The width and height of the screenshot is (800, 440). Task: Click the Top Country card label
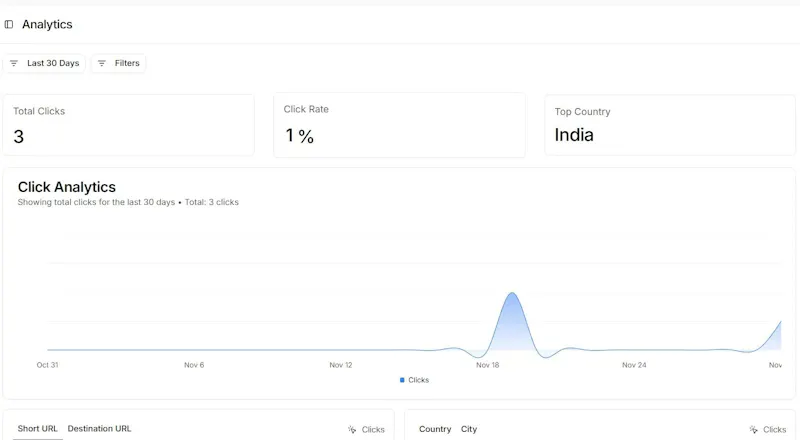tap(583, 112)
